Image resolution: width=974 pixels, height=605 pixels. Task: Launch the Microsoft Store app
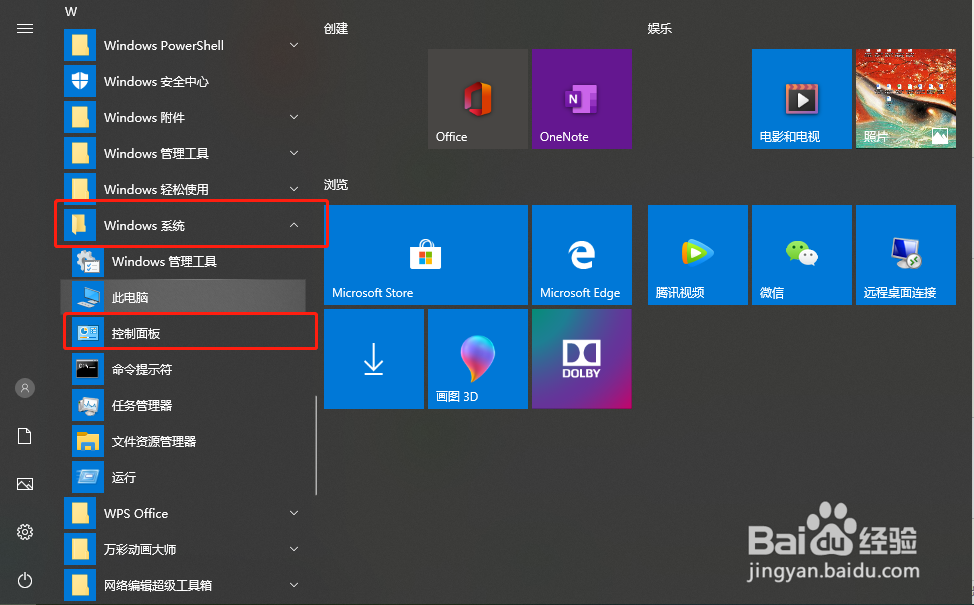[x=425, y=255]
